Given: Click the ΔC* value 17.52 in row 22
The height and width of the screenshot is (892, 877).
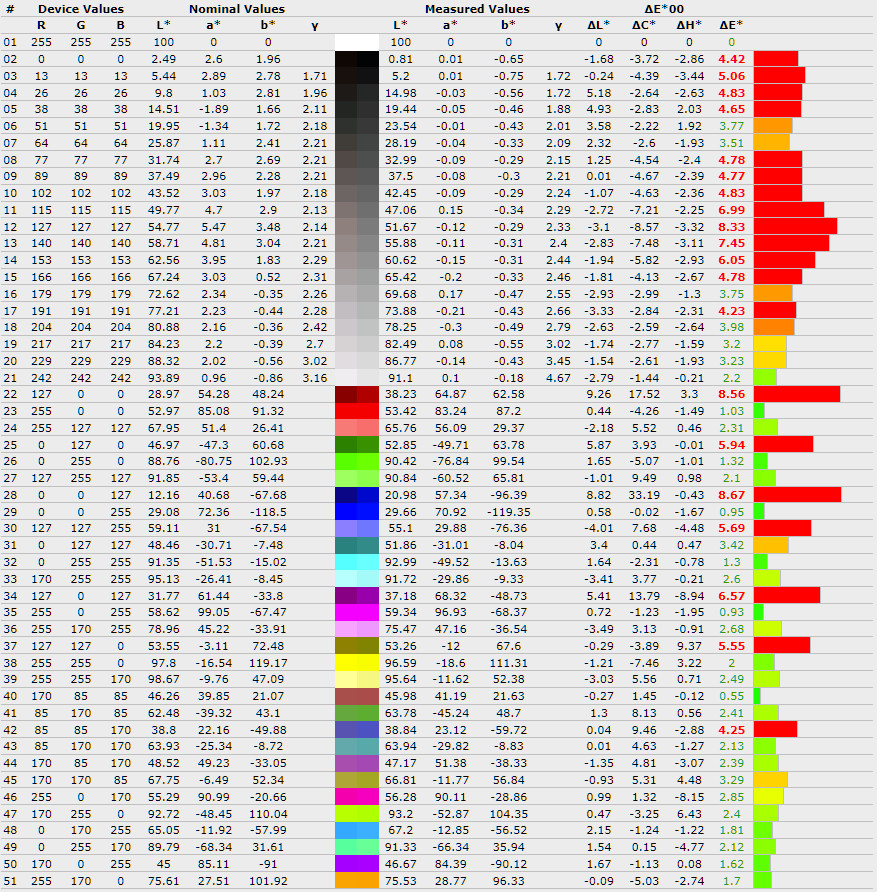Looking at the screenshot, I should [x=643, y=394].
